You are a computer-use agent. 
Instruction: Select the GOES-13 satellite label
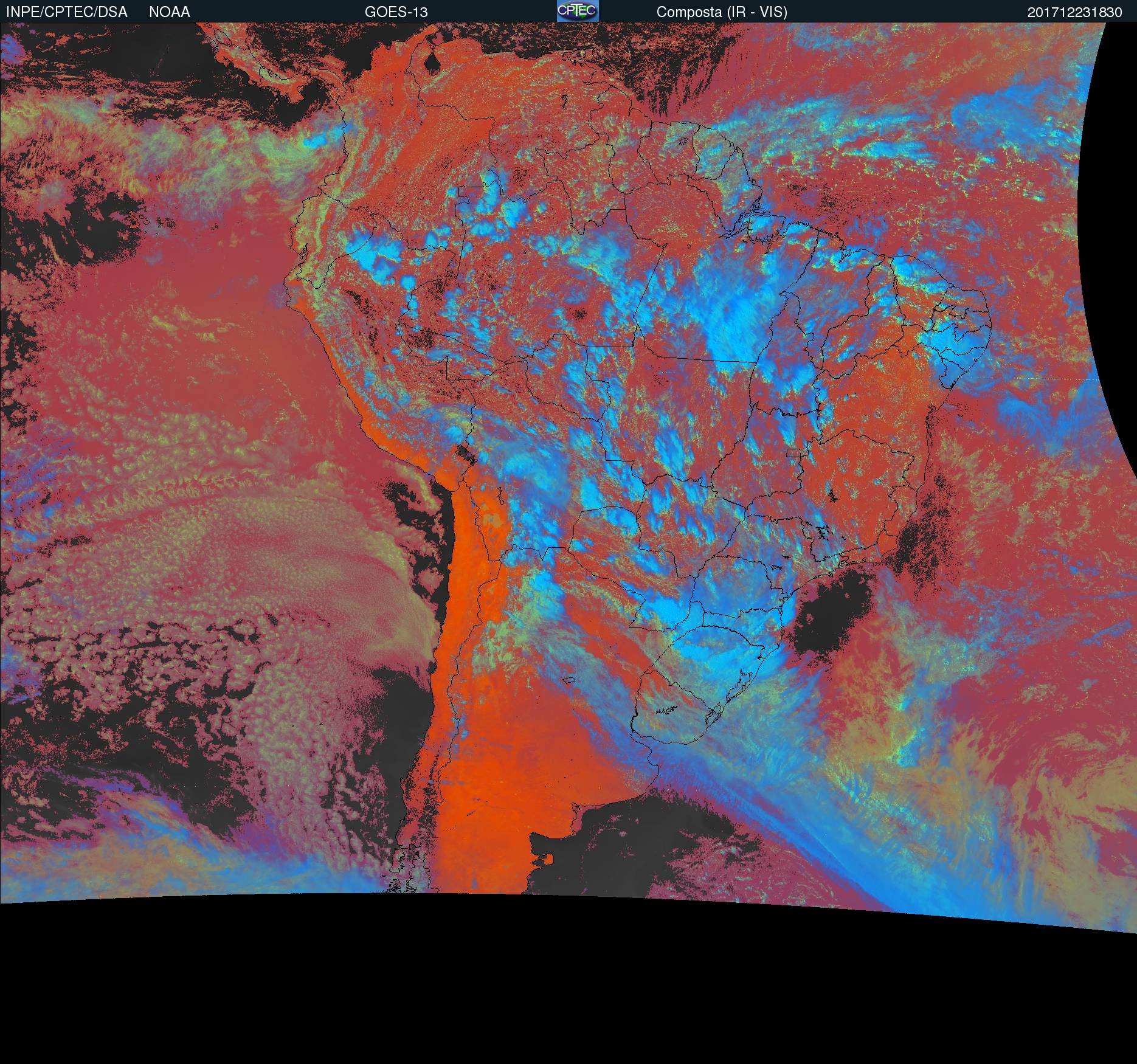[396, 12]
